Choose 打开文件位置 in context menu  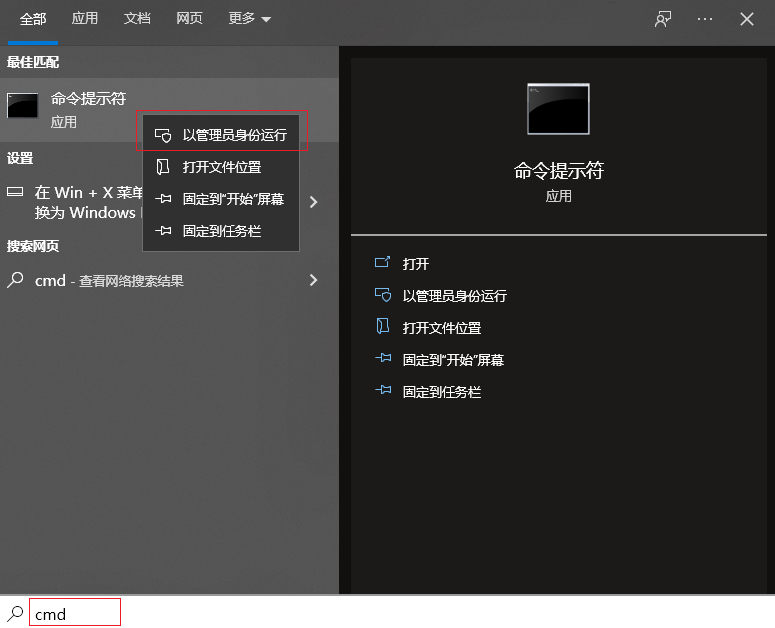coord(221,167)
